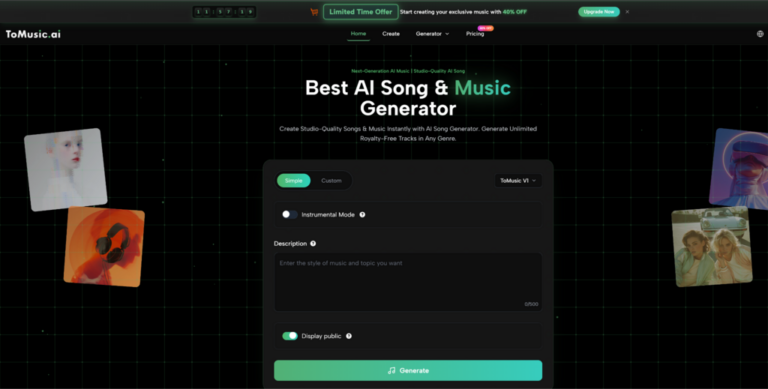This screenshot has width=768, height=389.
Task: Turn off the Display public switch
Action: (289, 336)
